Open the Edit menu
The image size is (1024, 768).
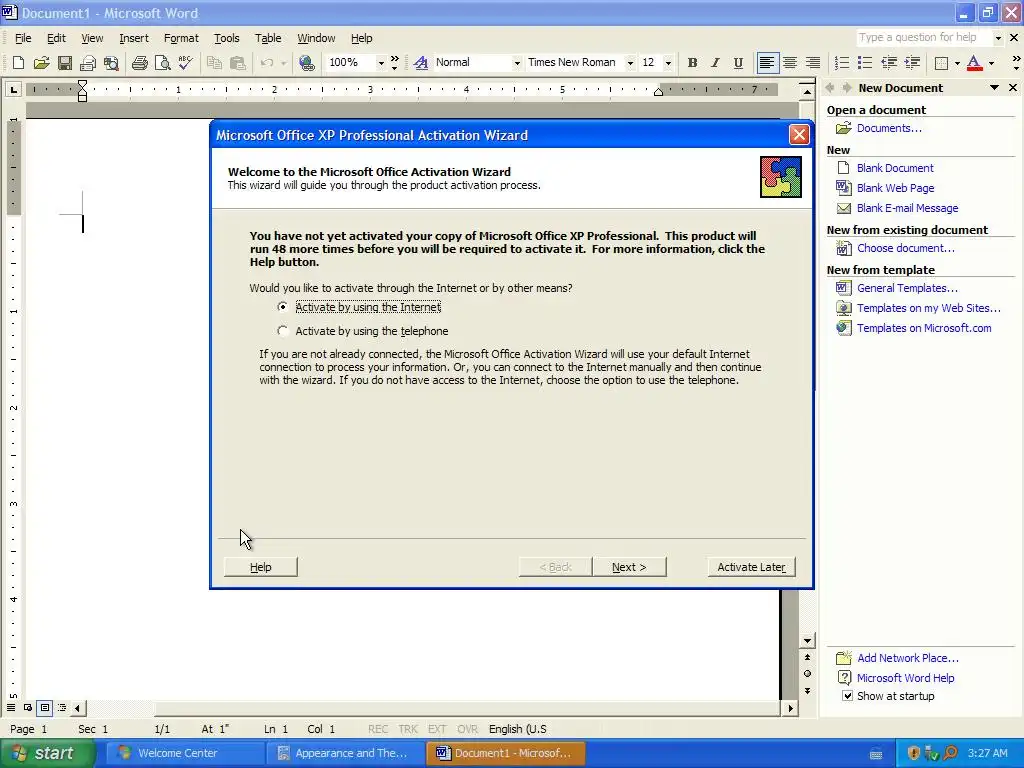(56, 38)
